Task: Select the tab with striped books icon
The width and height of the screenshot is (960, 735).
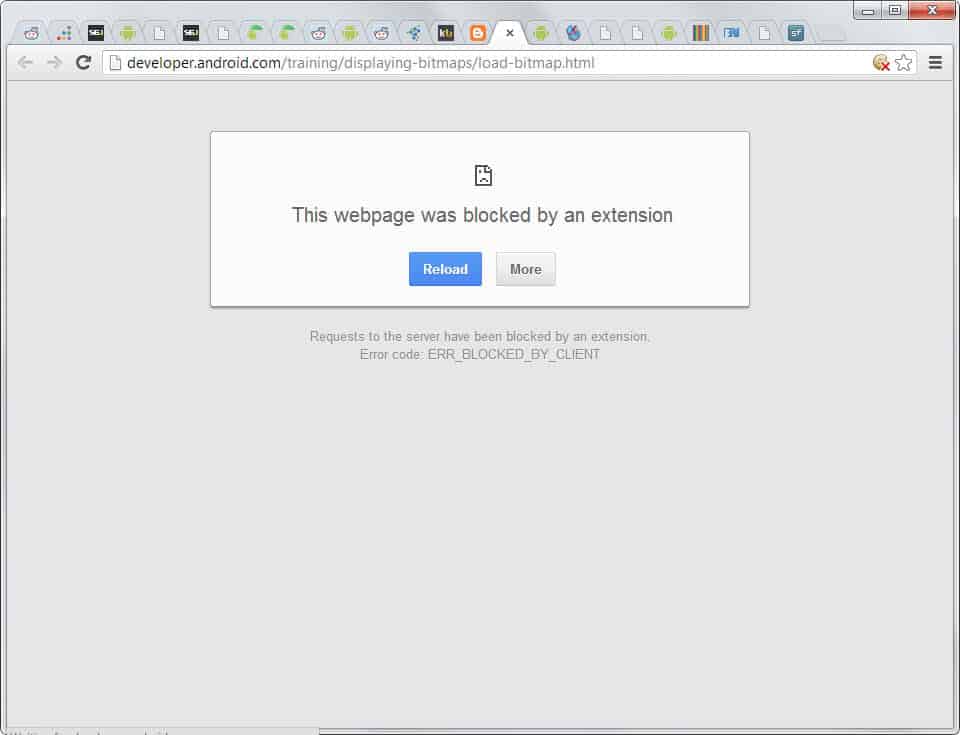Action: 701,33
